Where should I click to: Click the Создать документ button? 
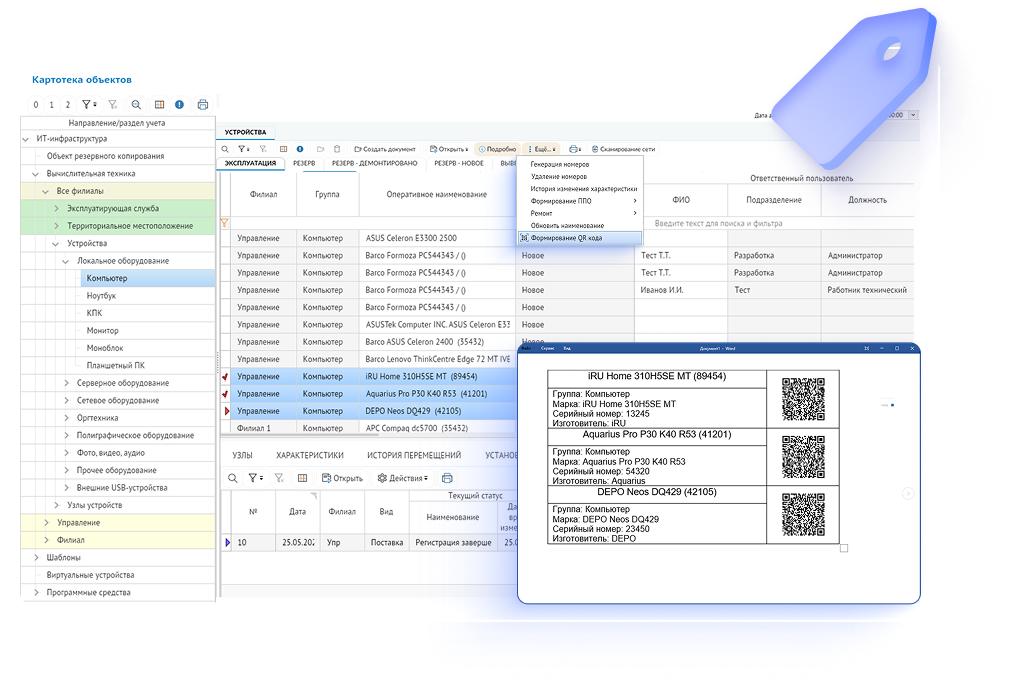385,149
